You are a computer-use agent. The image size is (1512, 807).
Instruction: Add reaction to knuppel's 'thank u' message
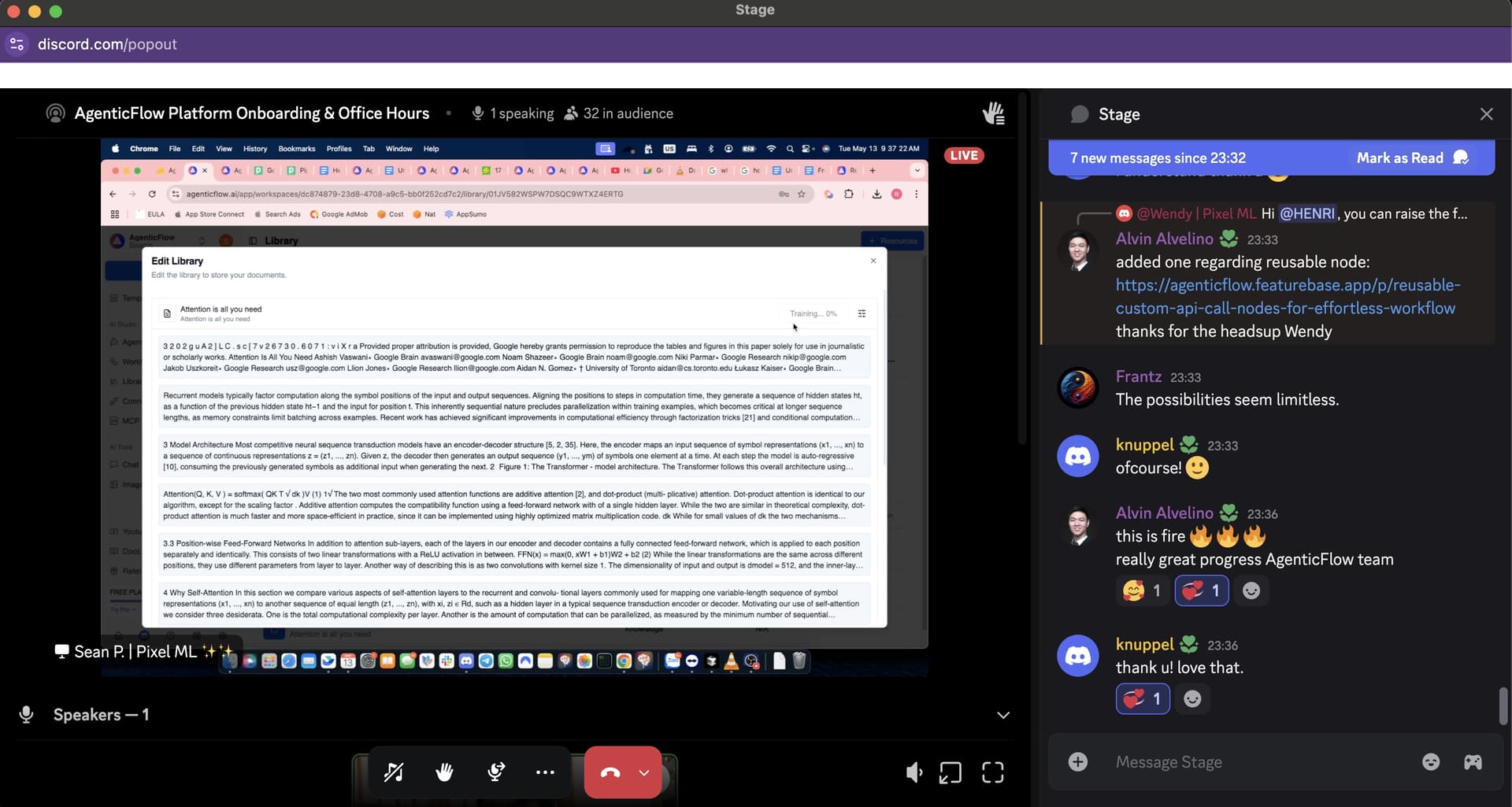tap(1192, 699)
